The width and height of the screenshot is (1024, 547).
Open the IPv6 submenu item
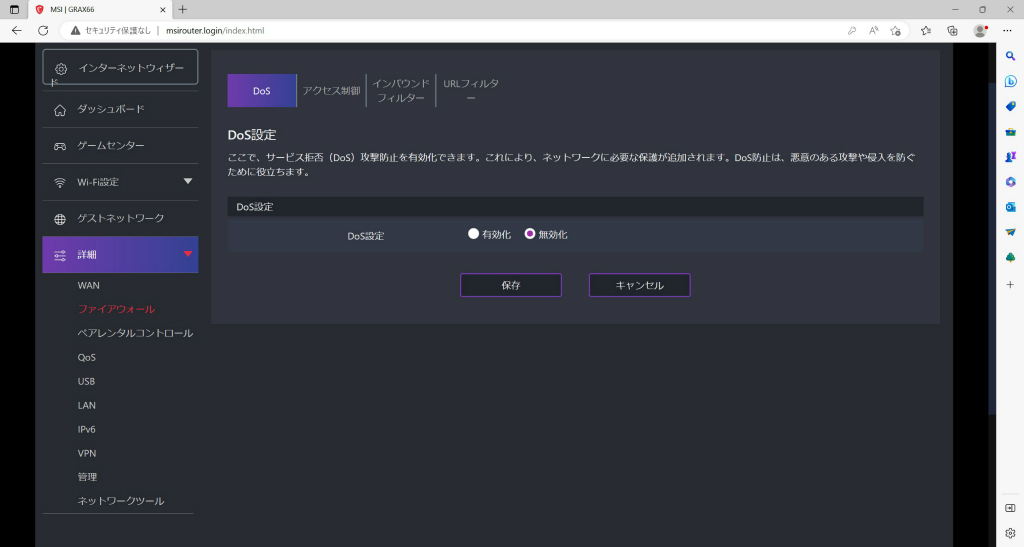[87, 429]
